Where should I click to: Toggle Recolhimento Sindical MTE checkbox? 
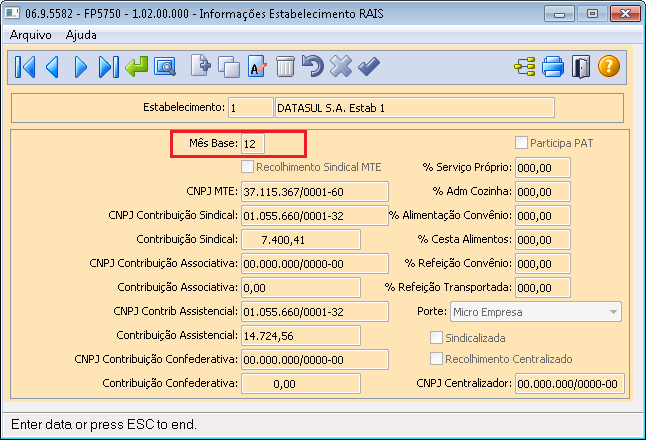tap(247, 167)
